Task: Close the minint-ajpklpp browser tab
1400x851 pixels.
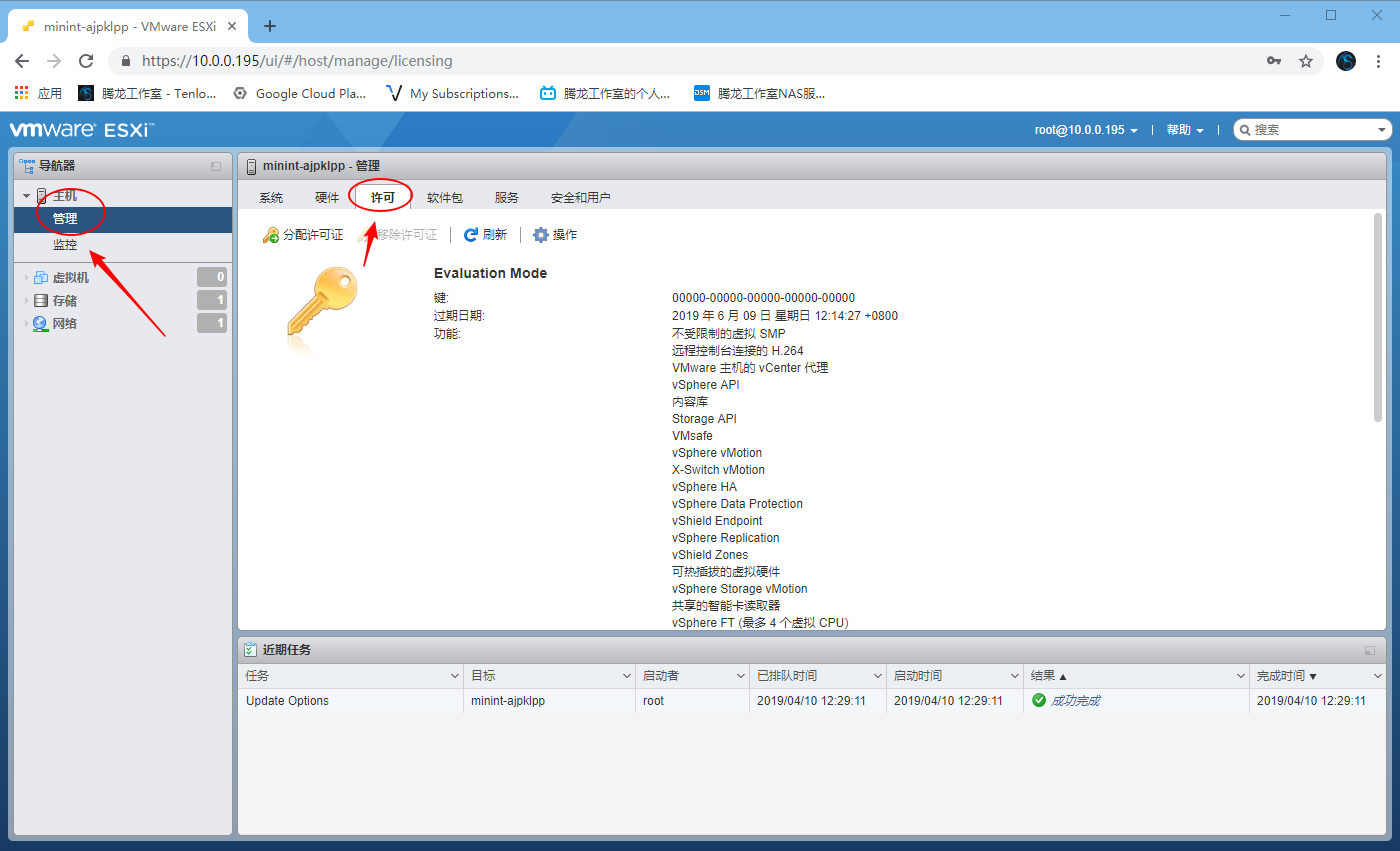Action: coord(232,26)
